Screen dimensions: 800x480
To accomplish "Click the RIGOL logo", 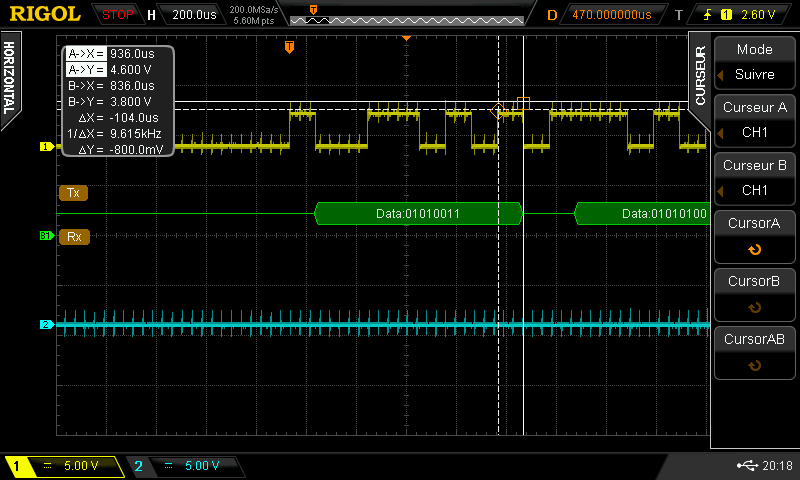I will pos(45,14).
